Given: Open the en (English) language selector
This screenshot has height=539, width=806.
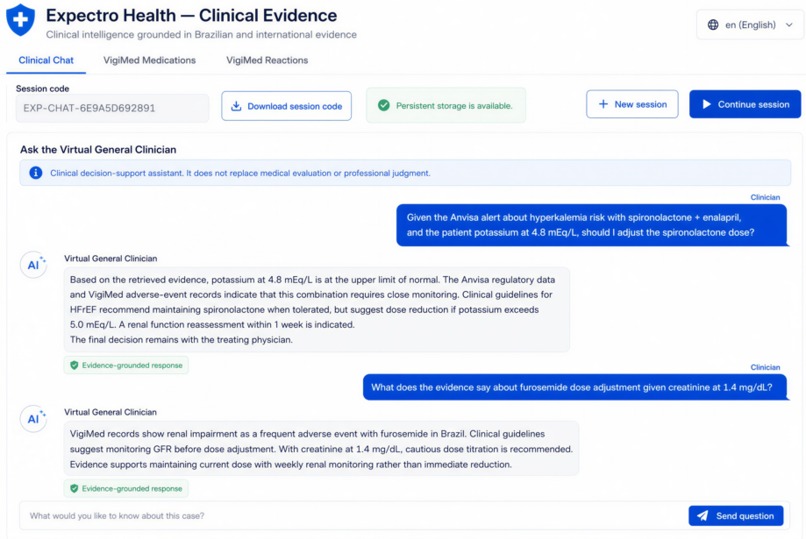Looking at the screenshot, I should (750, 25).
